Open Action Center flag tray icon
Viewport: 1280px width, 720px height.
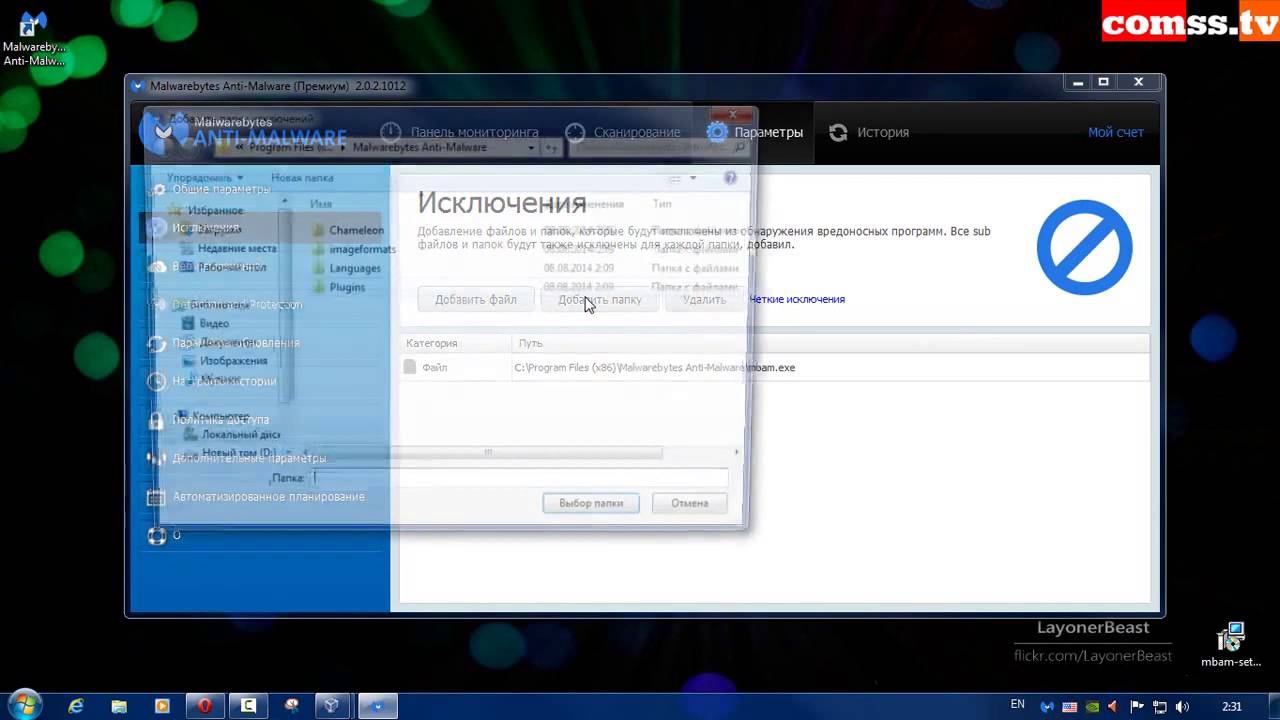(x=1137, y=707)
